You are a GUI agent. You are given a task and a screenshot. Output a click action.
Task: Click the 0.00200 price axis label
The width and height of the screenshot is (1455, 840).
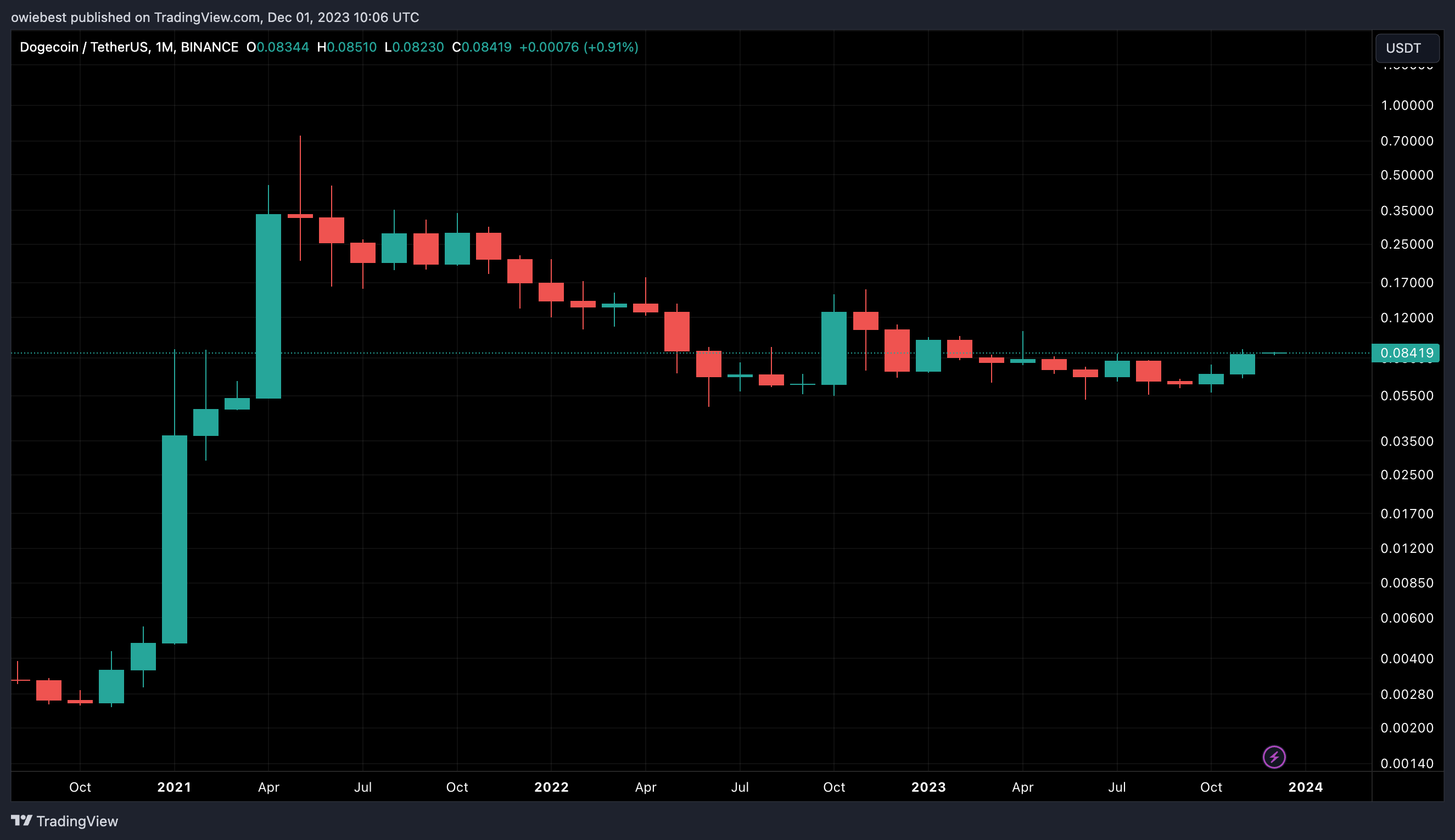(1407, 727)
